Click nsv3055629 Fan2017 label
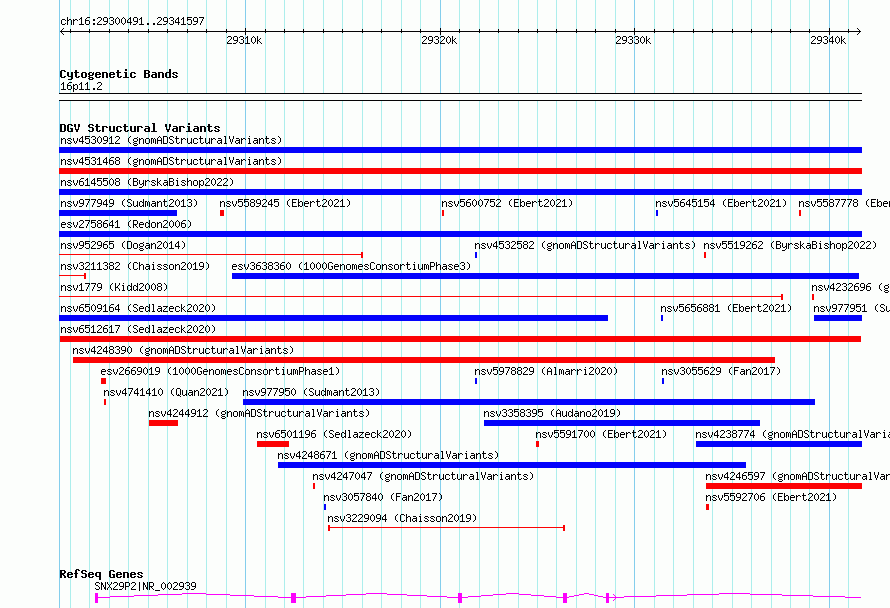890x608 pixels. 721,371
